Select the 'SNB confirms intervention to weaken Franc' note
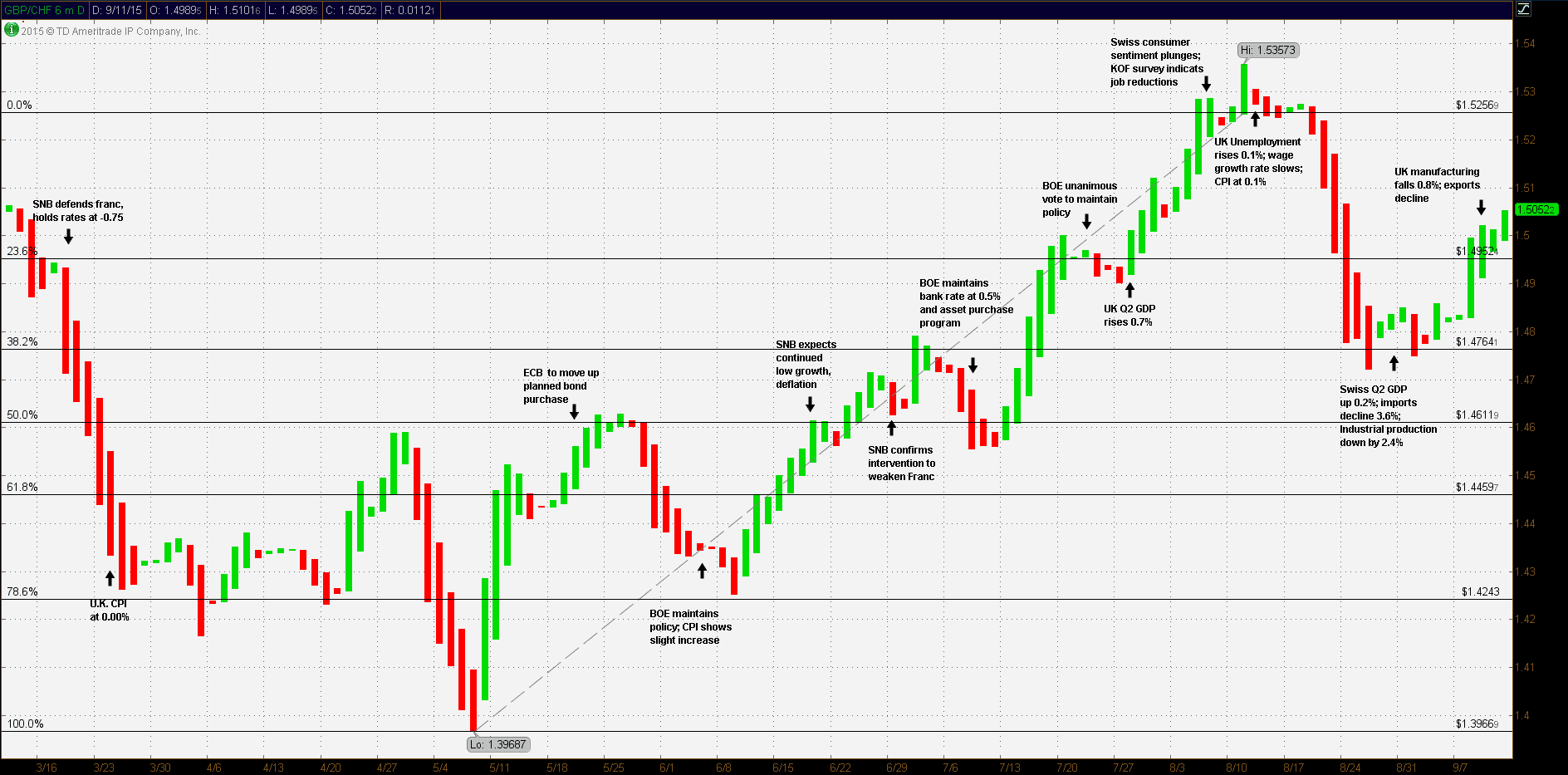Screen dimensions: 1568x775 click(901, 463)
